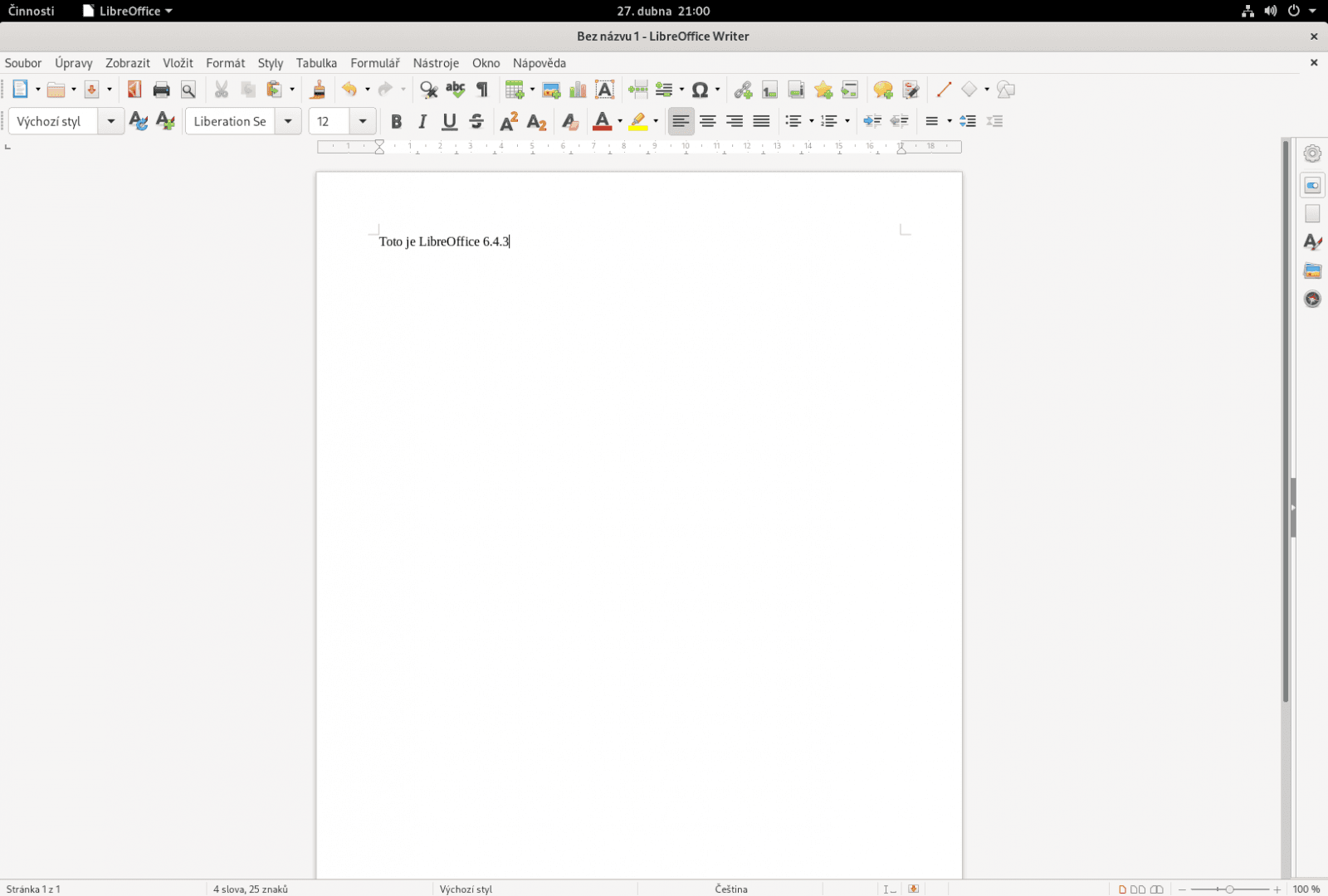The height and width of the screenshot is (896, 1328).
Task: Open the font size dropdown
Action: 363,122
